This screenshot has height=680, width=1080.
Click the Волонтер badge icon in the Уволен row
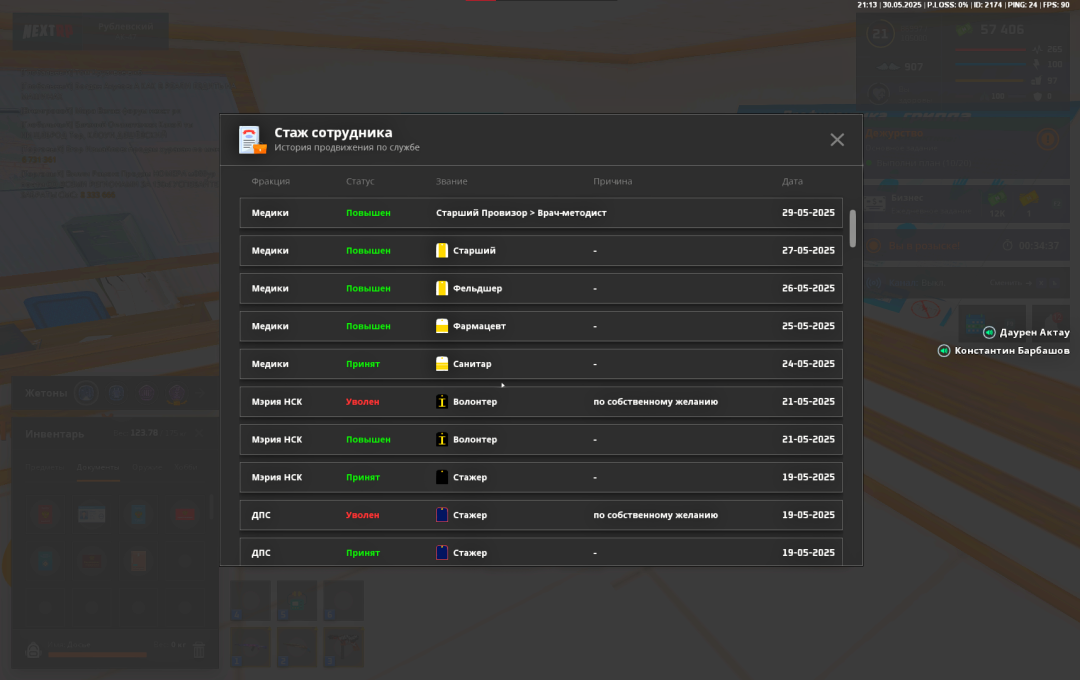point(442,402)
